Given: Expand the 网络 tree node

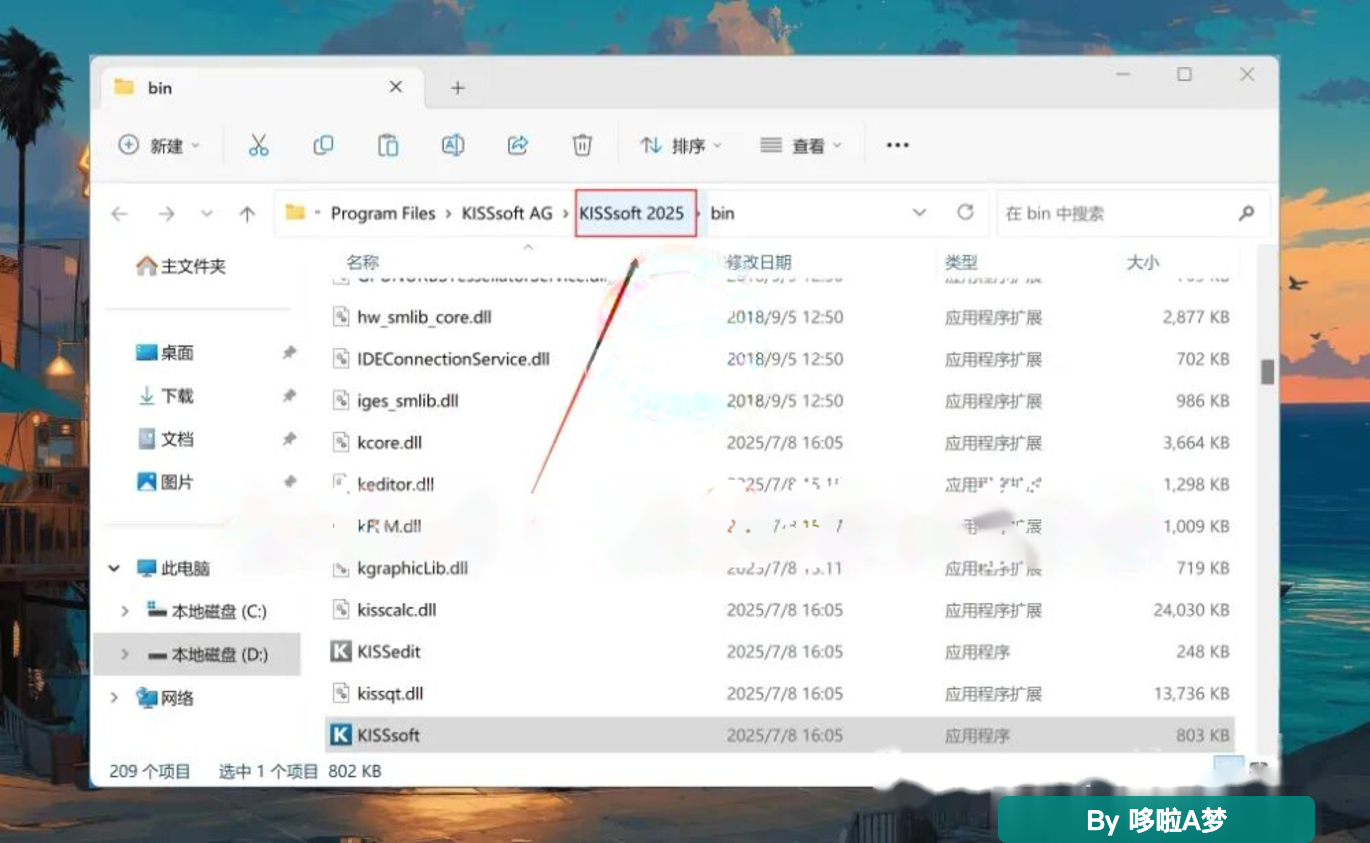Looking at the screenshot, I should click(x=114, y=697).
